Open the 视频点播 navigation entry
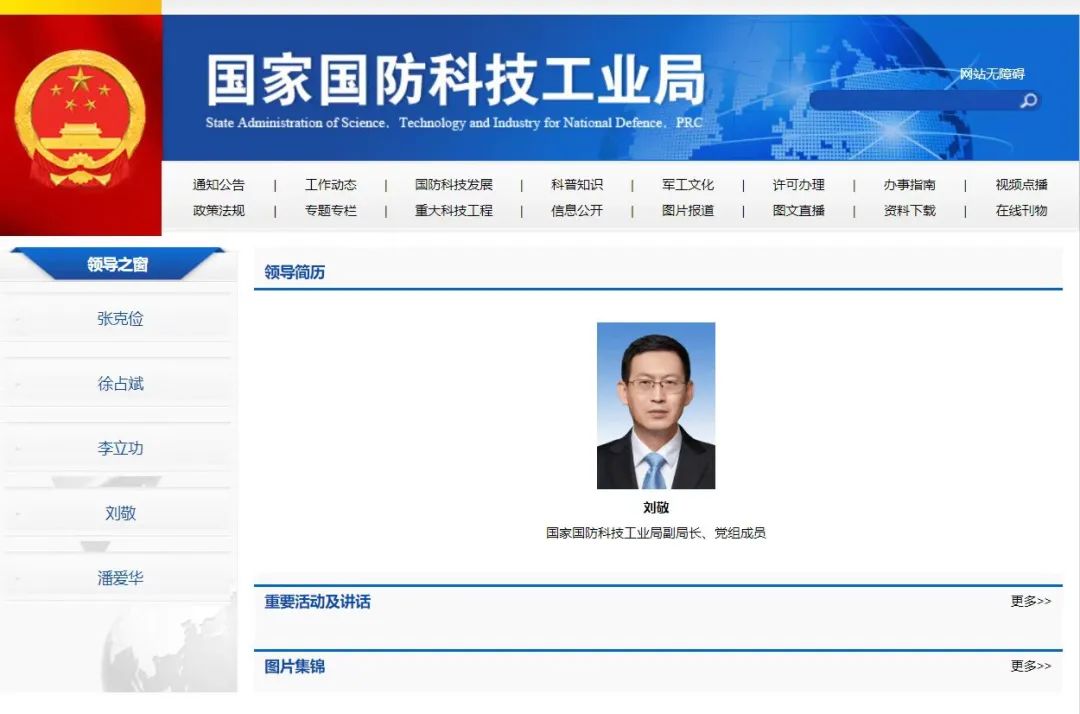The image size is (1080, 714). (1019, 184)
